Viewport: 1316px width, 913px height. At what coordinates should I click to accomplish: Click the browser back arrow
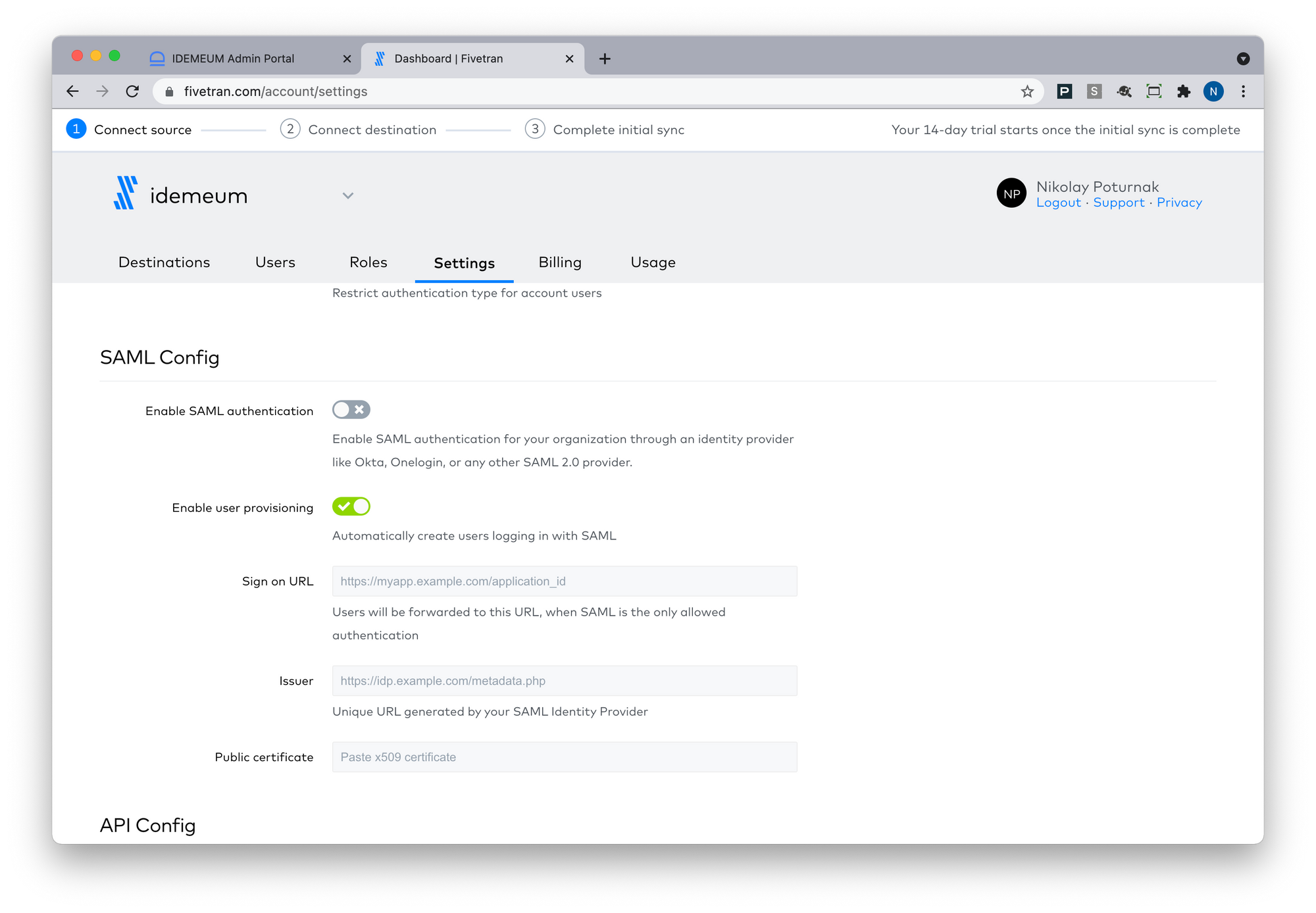(73, 91)
